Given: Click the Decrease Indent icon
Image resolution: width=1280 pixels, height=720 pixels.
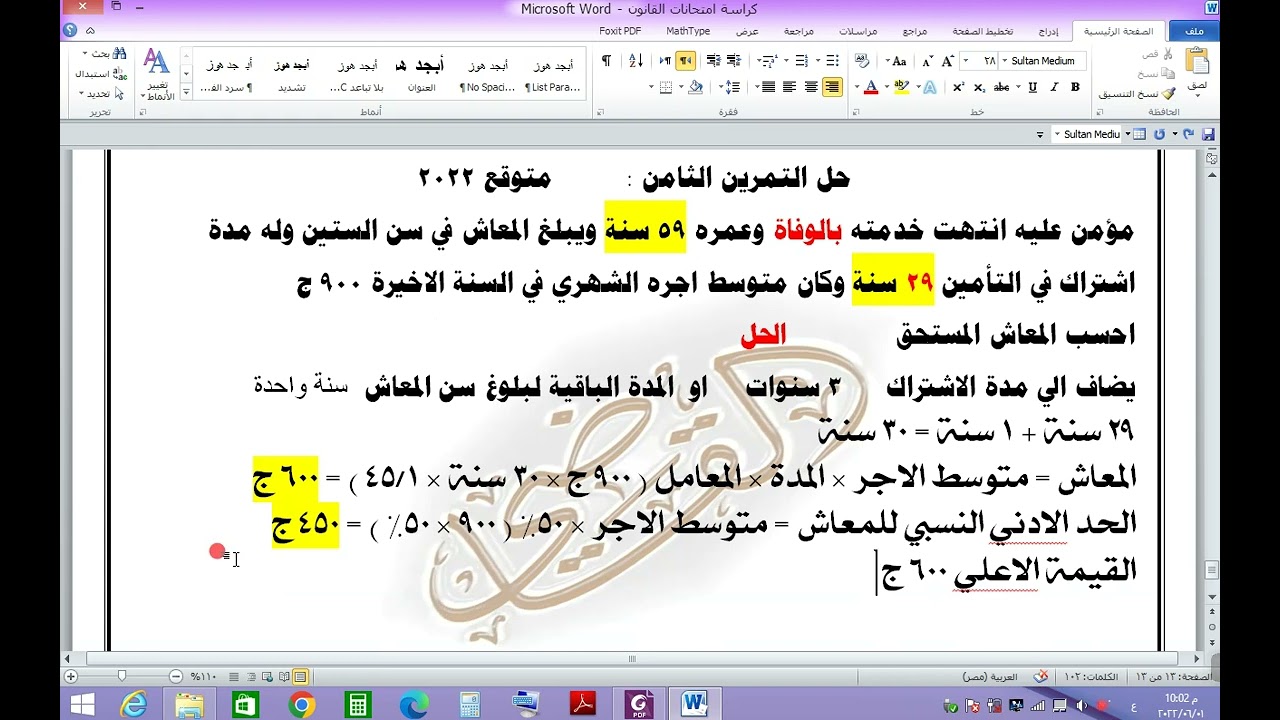Looking at the screenshot, I should [x=734, y=61].
